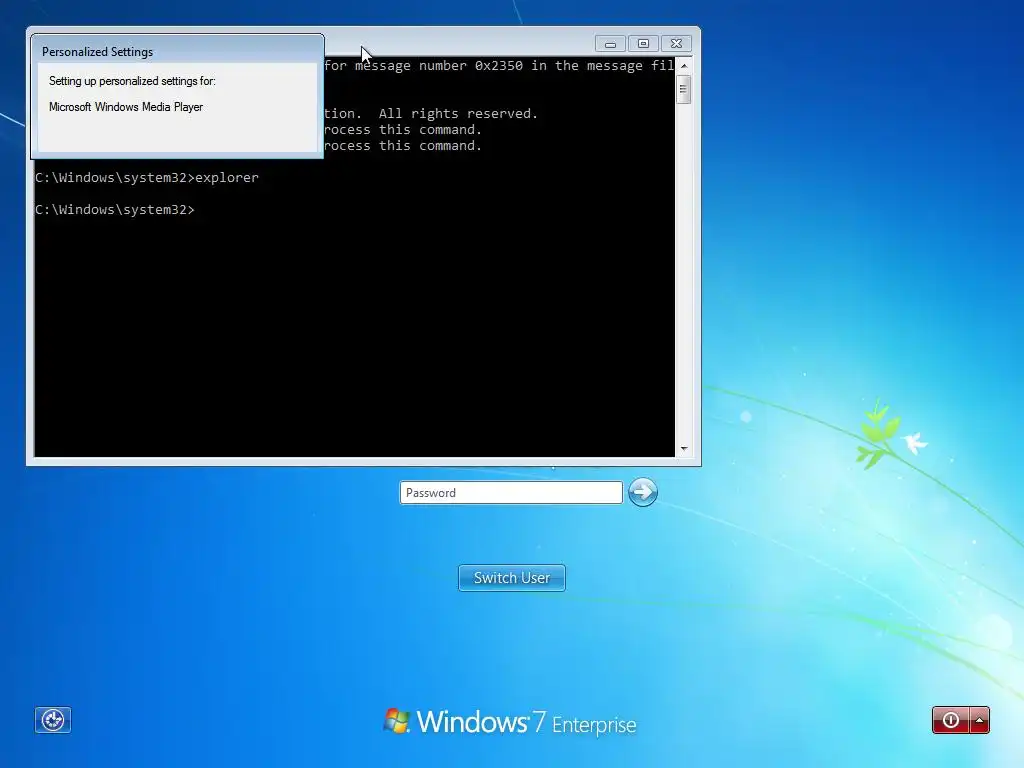Open the shutdown options arrow menu
Viewport: 1024px width, 768px height.
[x=980, y=720]
